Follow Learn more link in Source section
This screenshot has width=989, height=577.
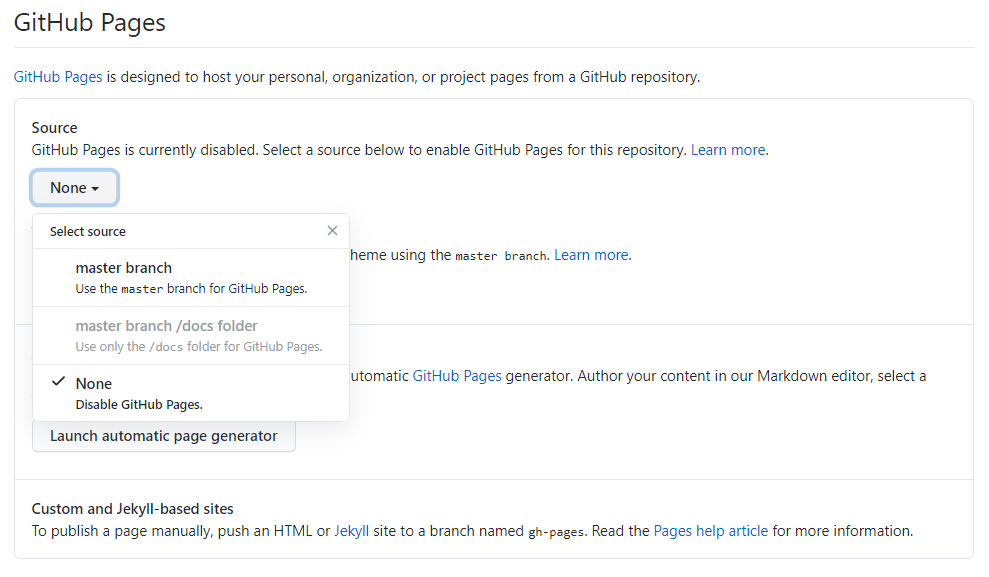pos(728,150)
